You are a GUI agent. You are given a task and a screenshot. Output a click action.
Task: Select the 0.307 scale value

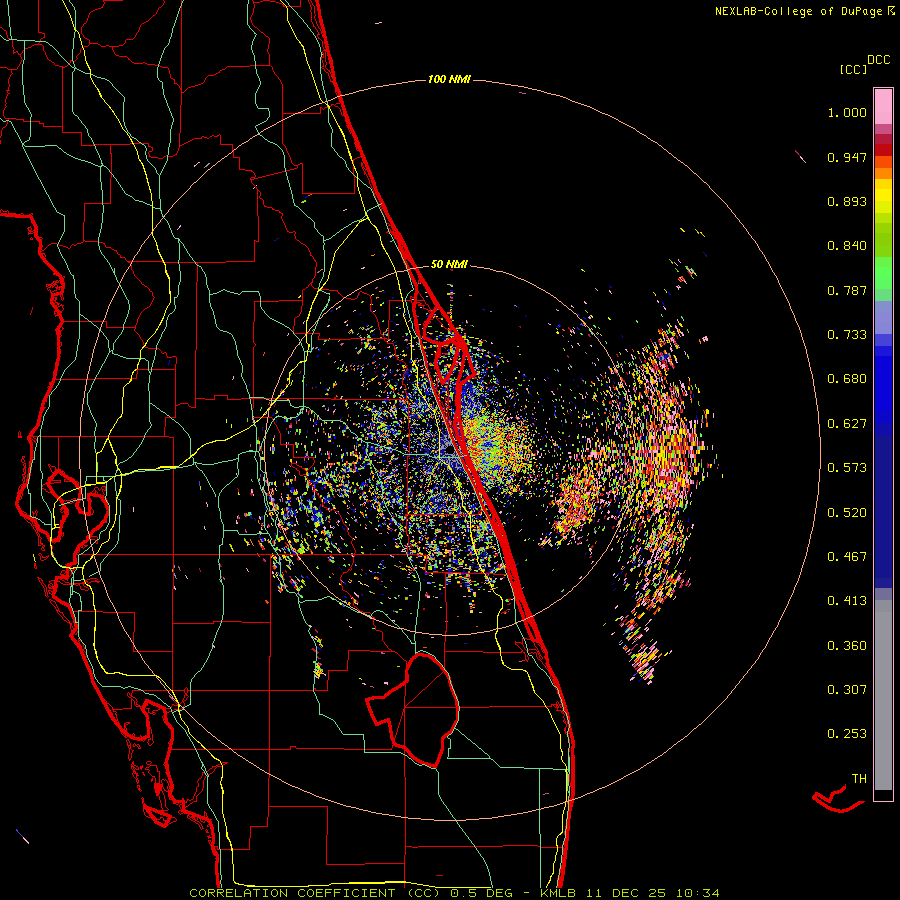(847, 690)
